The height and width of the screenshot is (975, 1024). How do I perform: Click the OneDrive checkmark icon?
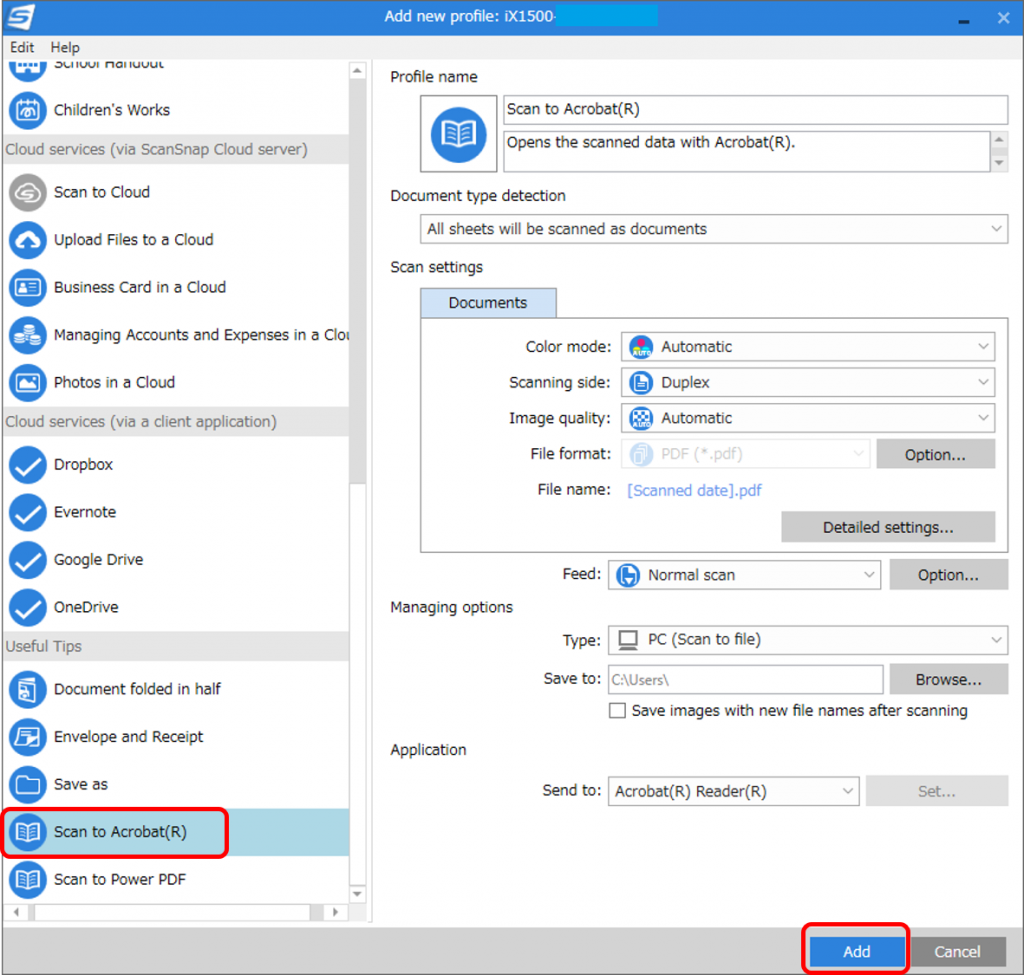pos(27,607)
